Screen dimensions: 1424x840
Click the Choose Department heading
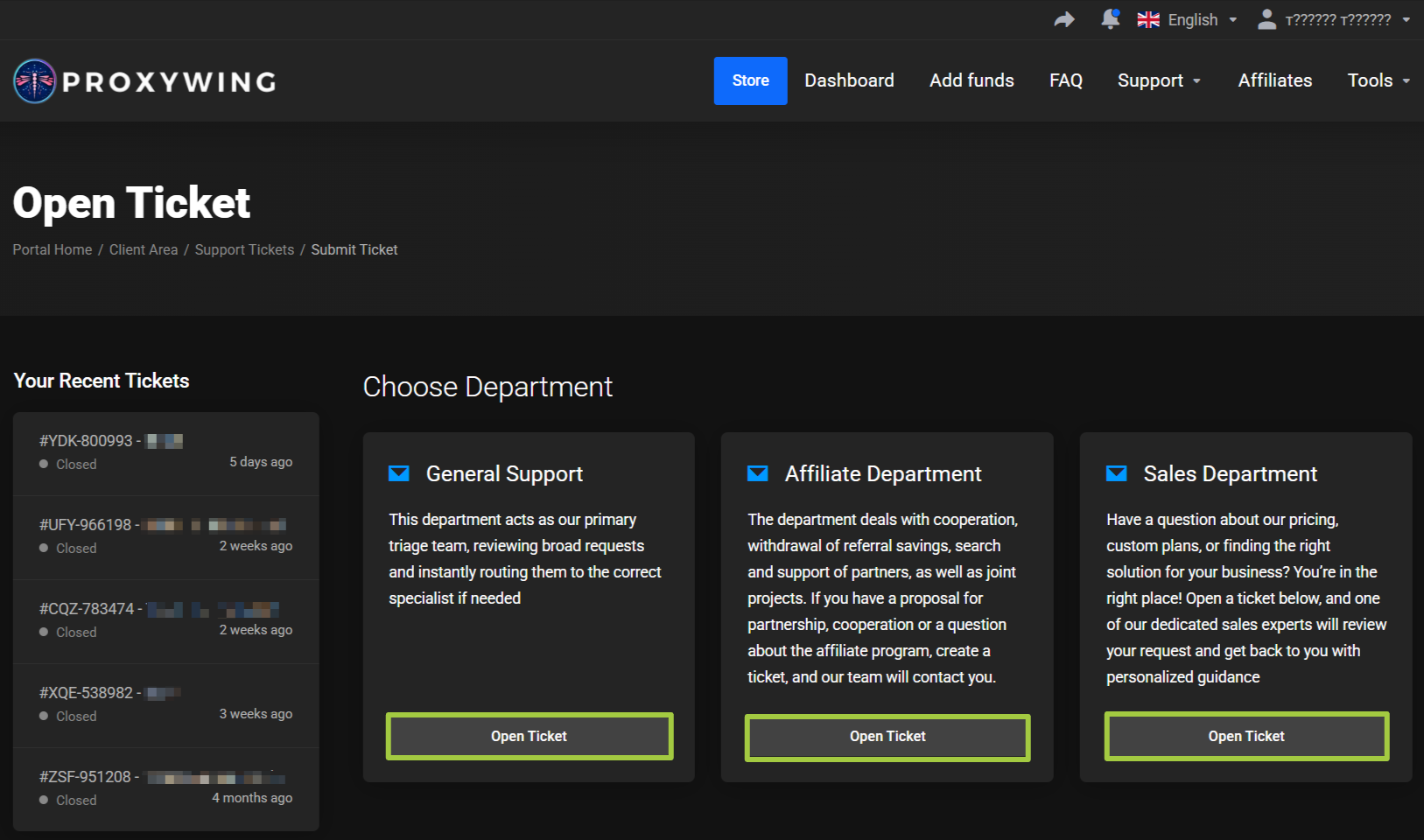pyautogui.click(x=488, y=387)
